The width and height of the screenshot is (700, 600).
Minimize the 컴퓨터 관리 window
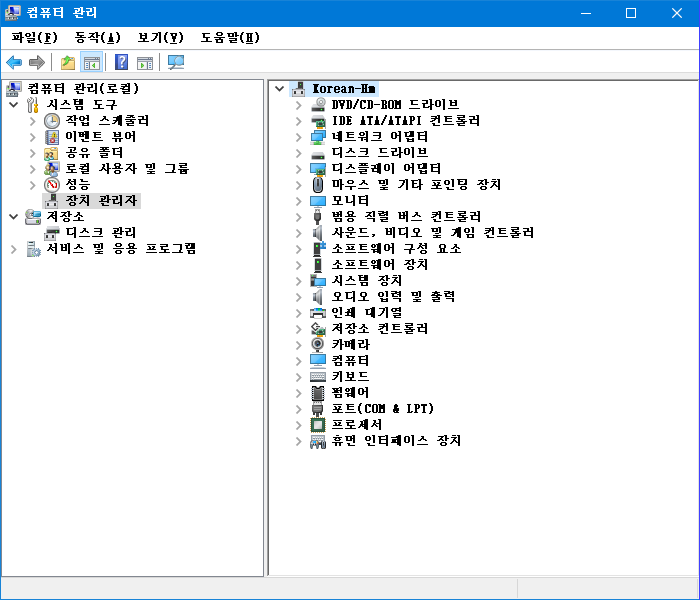[x=586, y=13]
